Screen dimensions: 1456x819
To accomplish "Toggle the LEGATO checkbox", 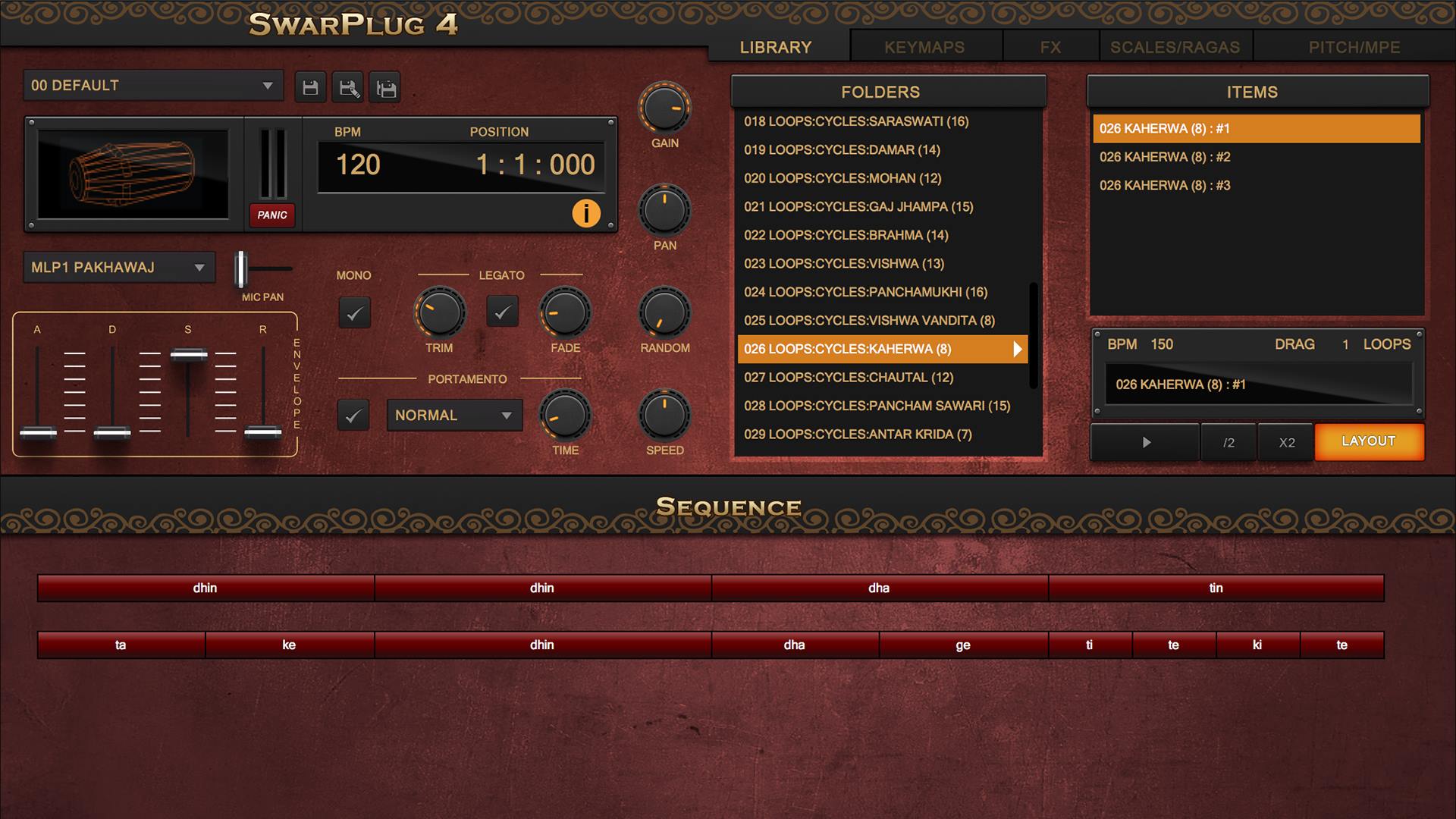I will pos(502,311).
